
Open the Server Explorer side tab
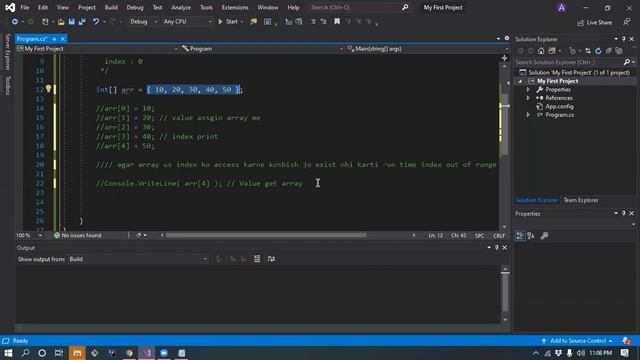click(7, 52)
